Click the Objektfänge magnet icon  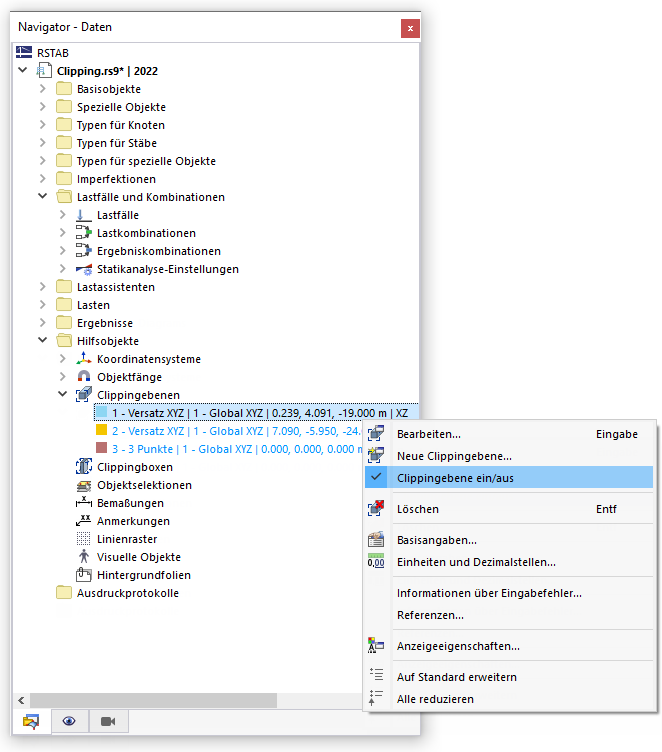84,377
